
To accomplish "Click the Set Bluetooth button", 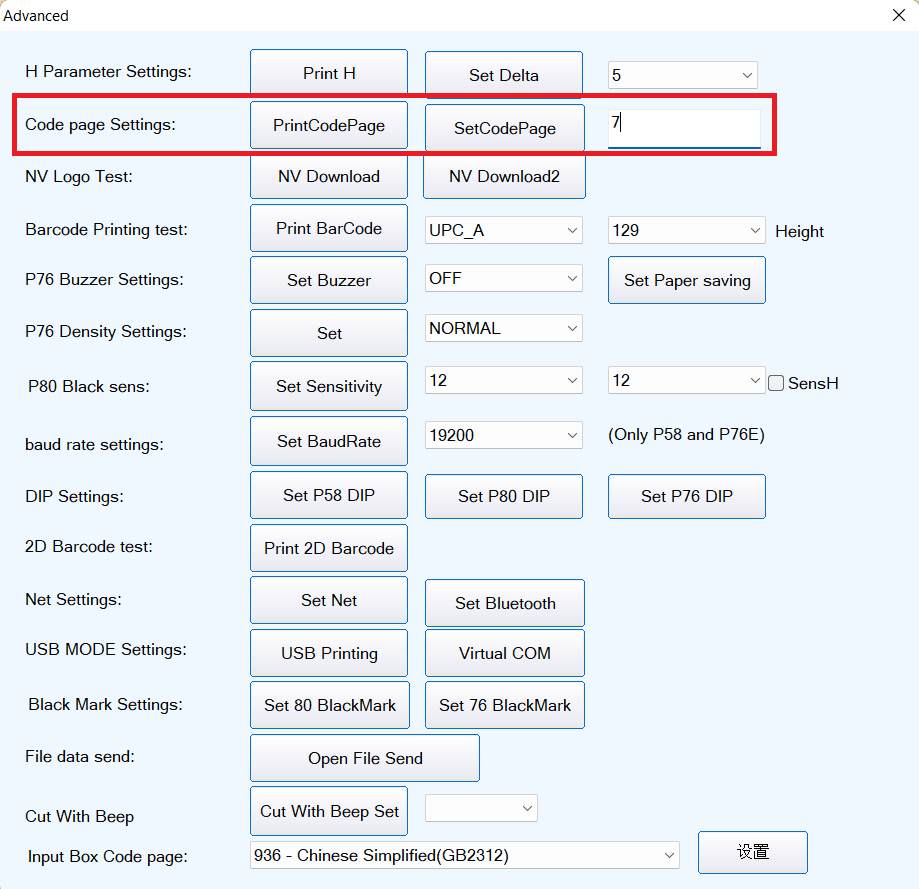I will coord(505,603).
